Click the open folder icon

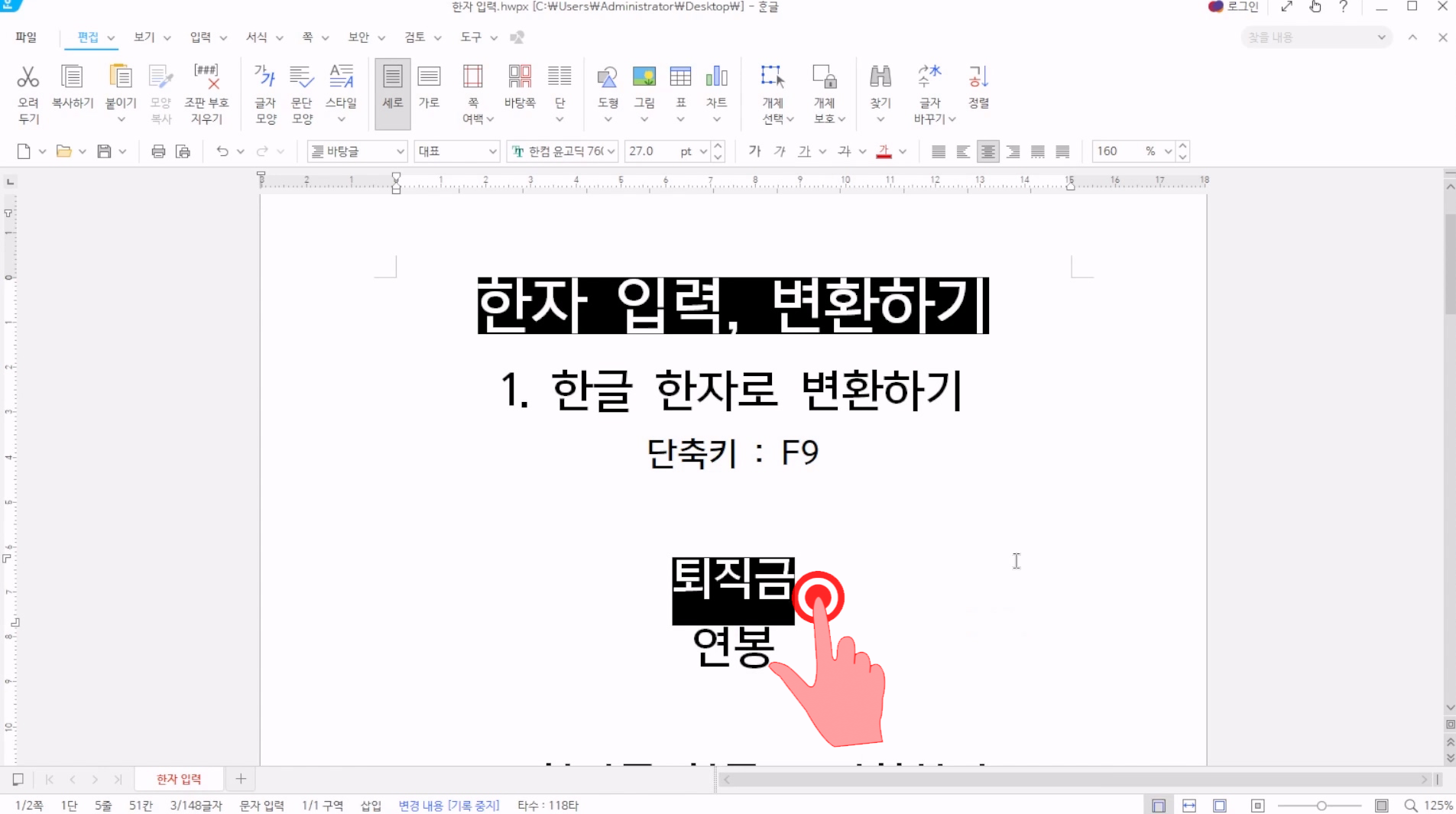click(64, 151)
